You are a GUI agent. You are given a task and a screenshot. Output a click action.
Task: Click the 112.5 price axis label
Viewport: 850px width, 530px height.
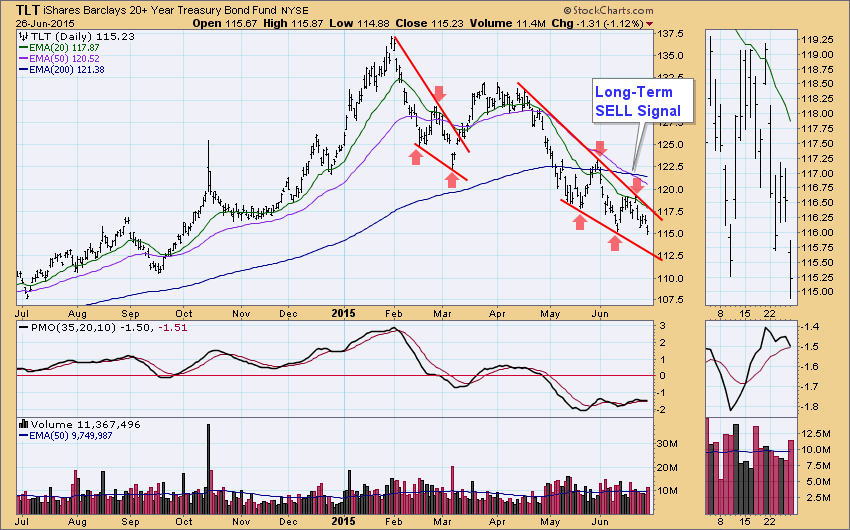[x=671, y=256]
